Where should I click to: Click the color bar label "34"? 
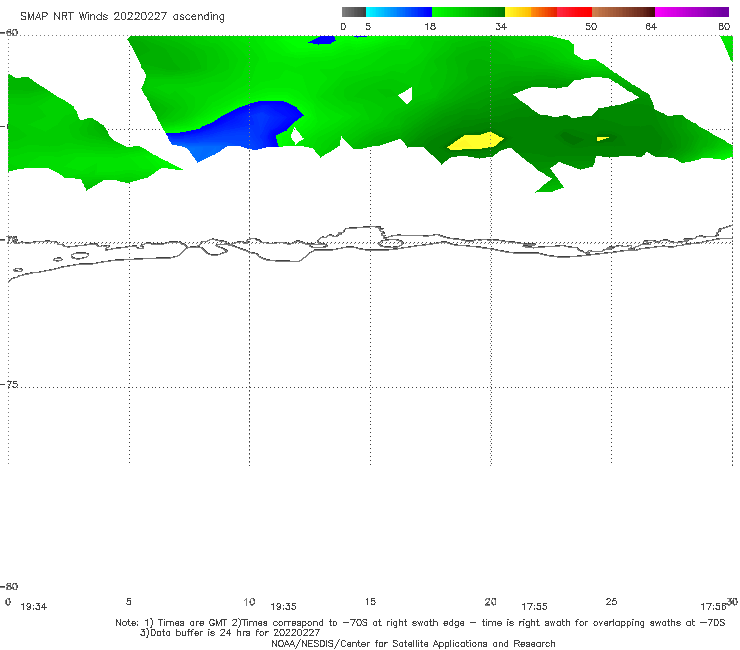coord(501,26)
